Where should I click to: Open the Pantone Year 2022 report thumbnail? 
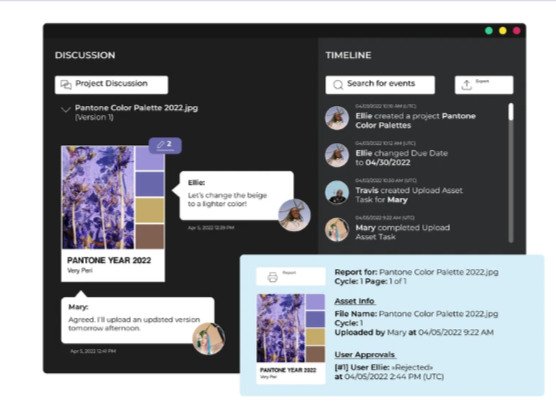291,339
